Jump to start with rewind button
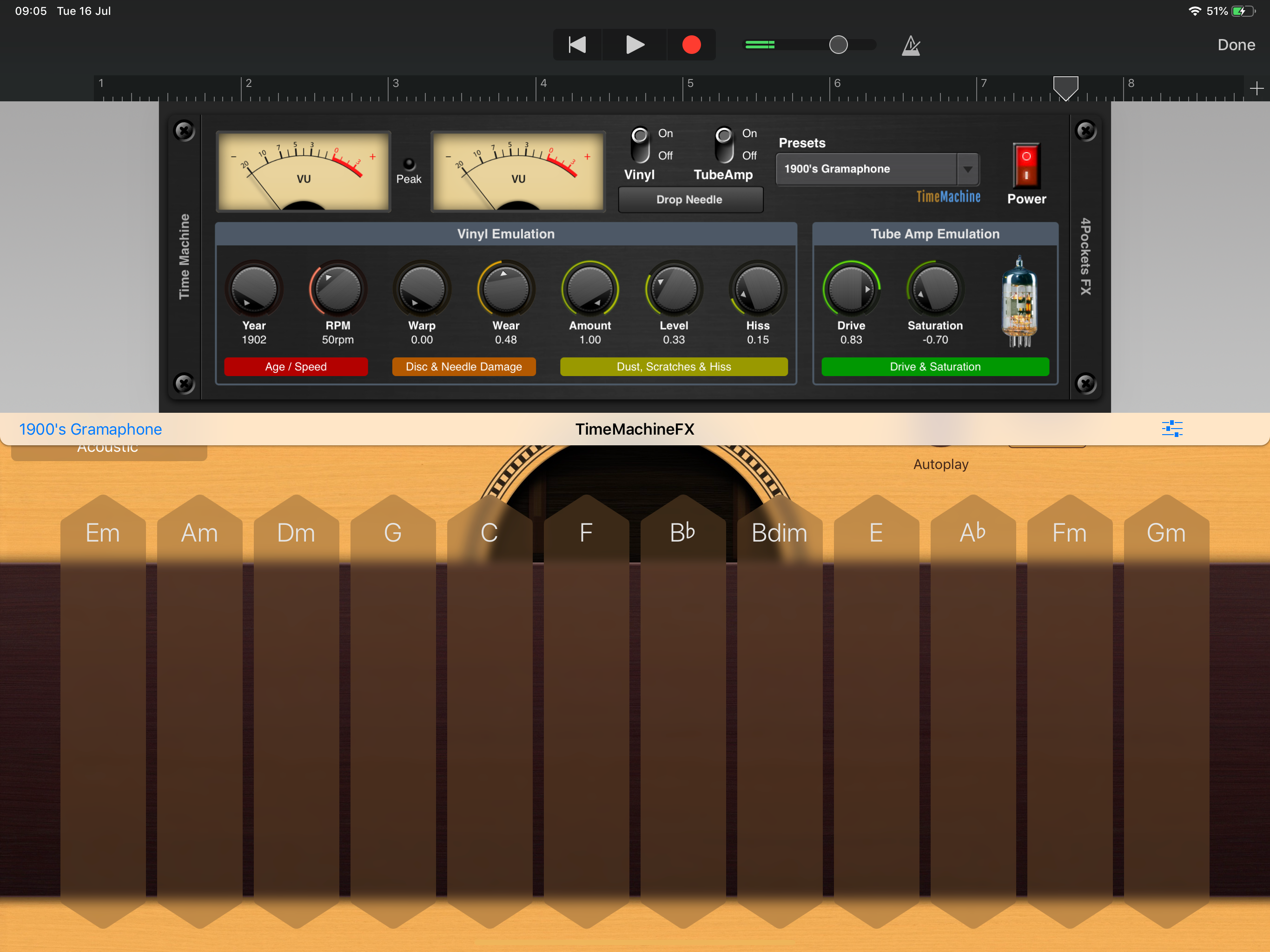Image resolution: width=1270 pixels, height=952 pixels. [576, 45]
